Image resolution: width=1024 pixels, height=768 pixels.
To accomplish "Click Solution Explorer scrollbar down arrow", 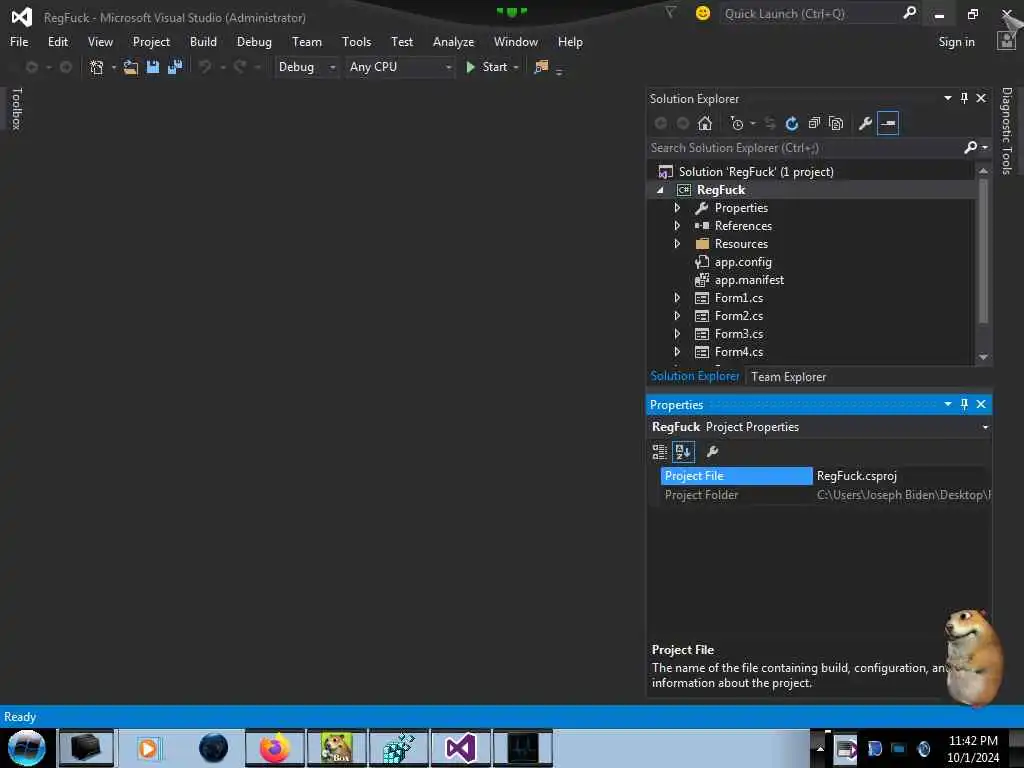I will click(x=983, y=357).
